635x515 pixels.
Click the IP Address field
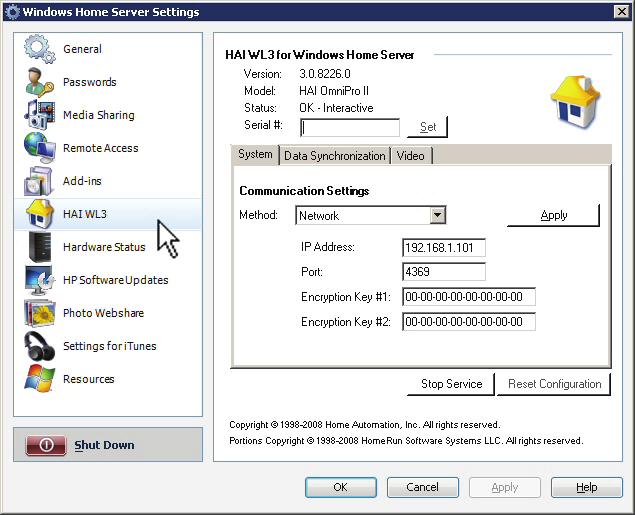tap(444, 247)
